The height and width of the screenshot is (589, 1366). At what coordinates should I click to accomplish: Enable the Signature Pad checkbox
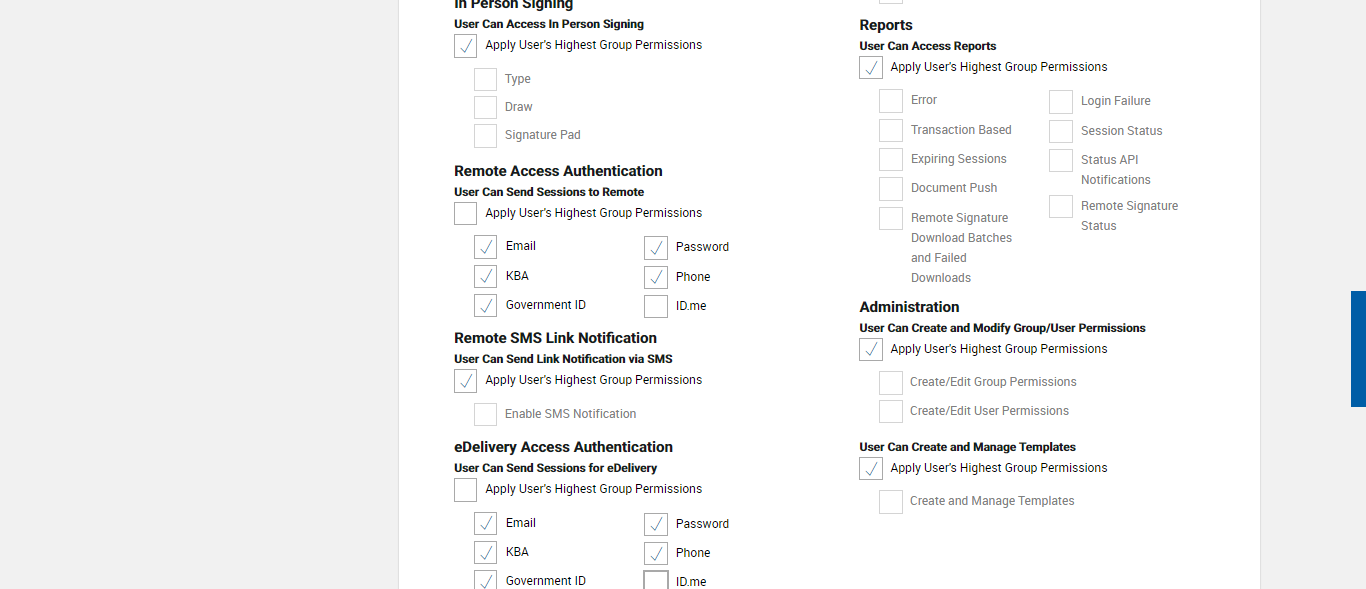tap(485, 135)
